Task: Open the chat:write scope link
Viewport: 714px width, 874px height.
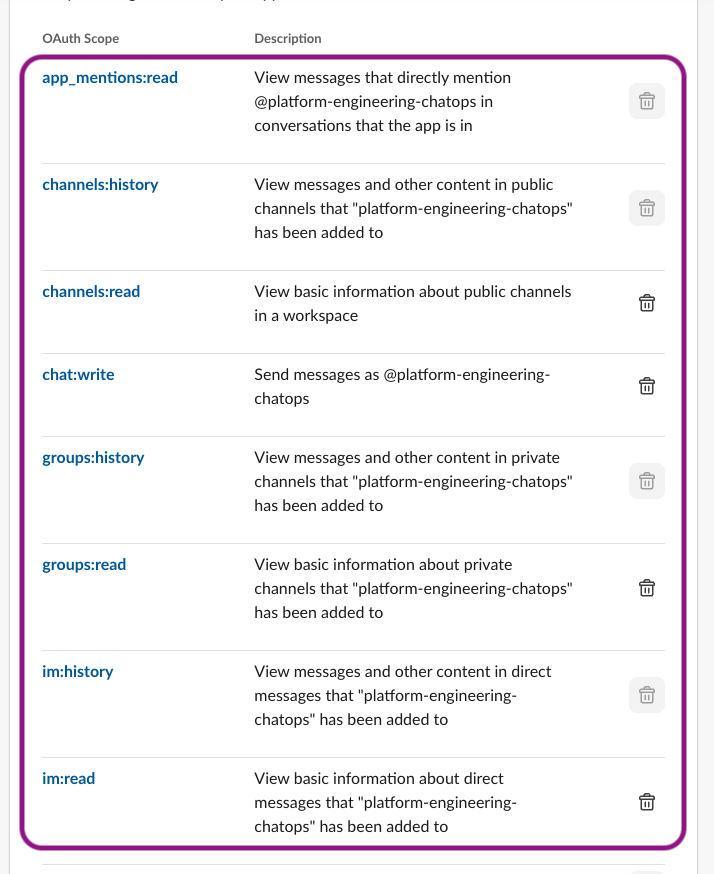Action: click(78, 374)
